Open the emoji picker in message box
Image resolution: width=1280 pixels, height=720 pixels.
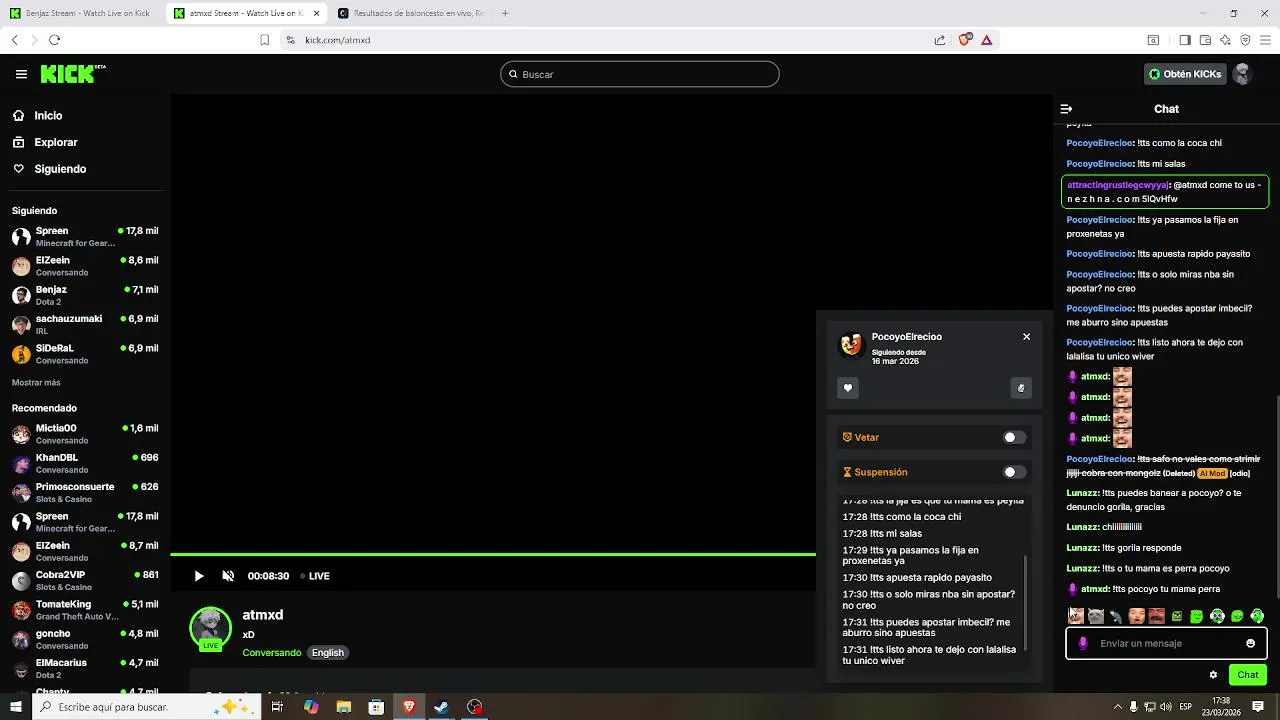[1250, 643]
